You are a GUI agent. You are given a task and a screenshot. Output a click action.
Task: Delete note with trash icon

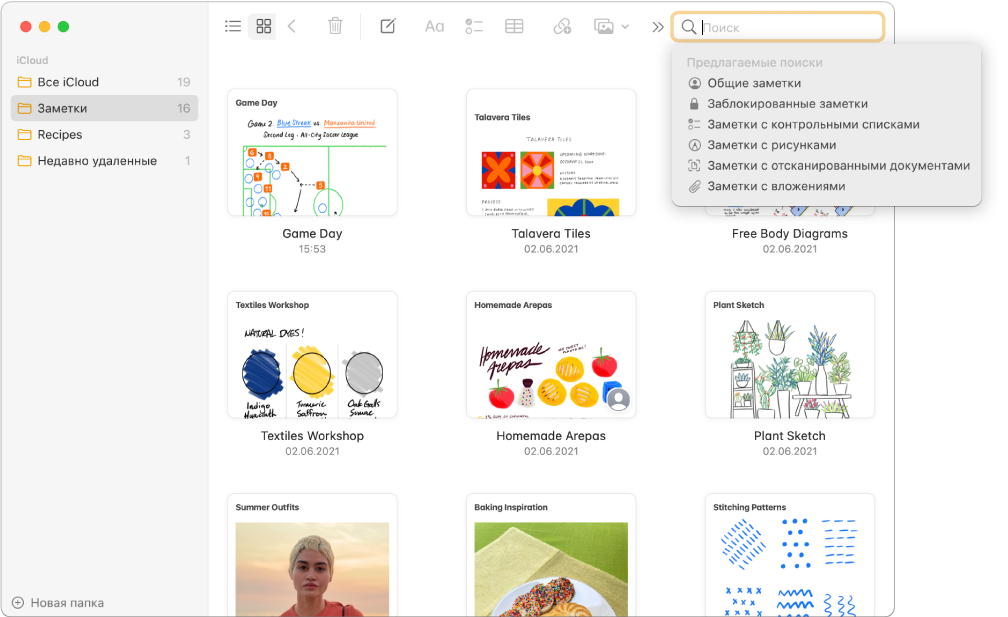tap(335, 27)
